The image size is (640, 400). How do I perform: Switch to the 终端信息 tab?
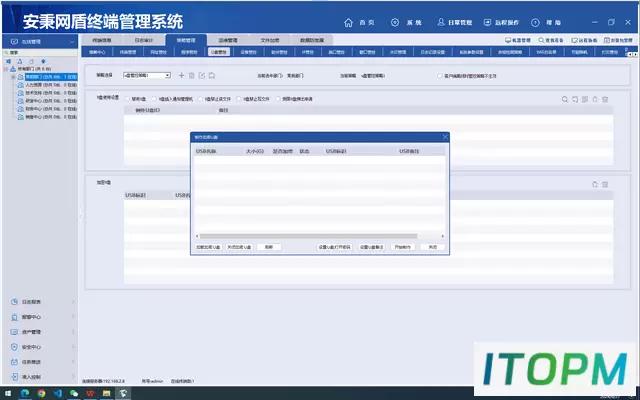(102, 40)
